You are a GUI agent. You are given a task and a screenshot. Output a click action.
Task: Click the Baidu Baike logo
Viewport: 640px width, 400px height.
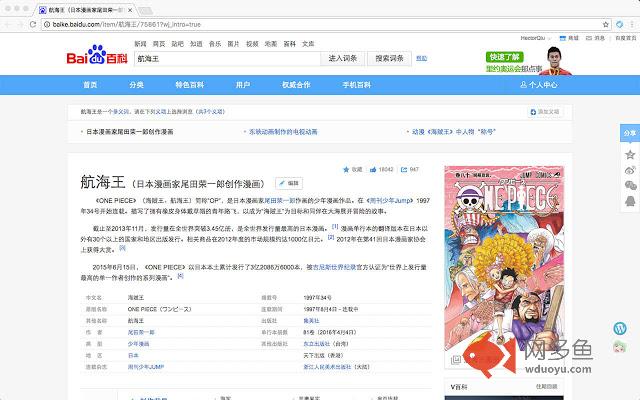tap(97, 55)
